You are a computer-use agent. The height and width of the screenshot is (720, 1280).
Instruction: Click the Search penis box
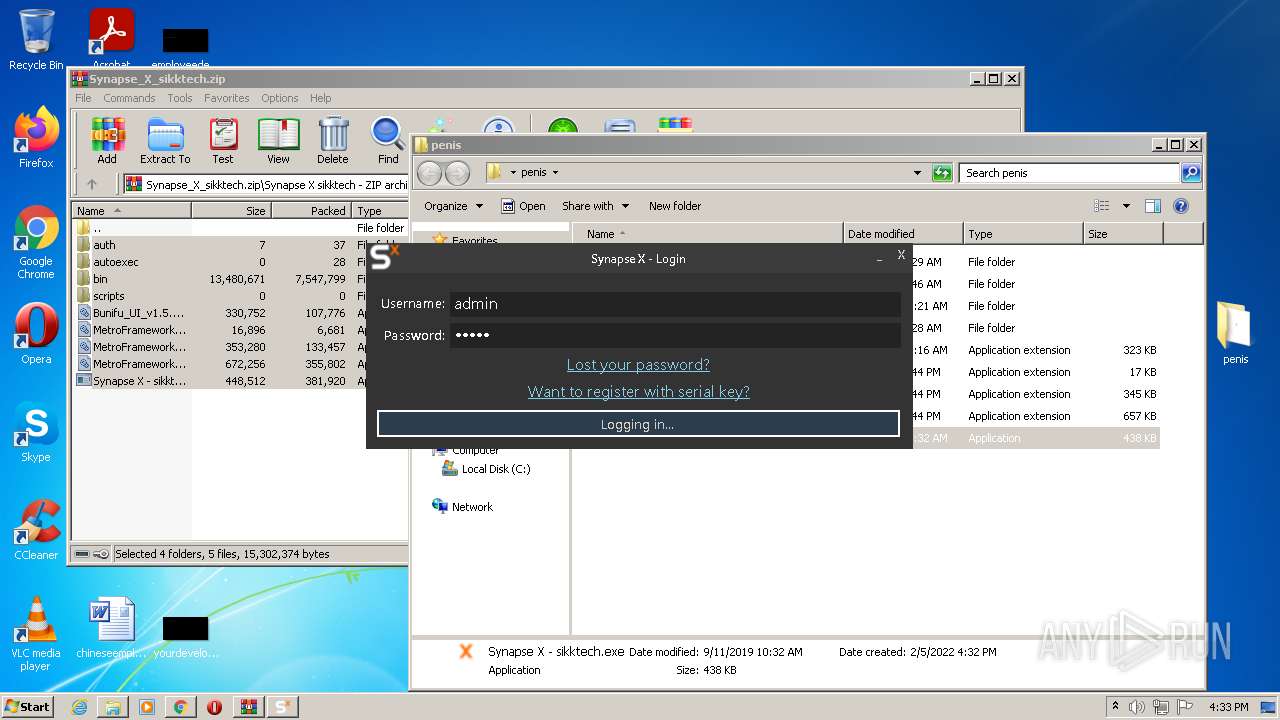pos(1069,173)
